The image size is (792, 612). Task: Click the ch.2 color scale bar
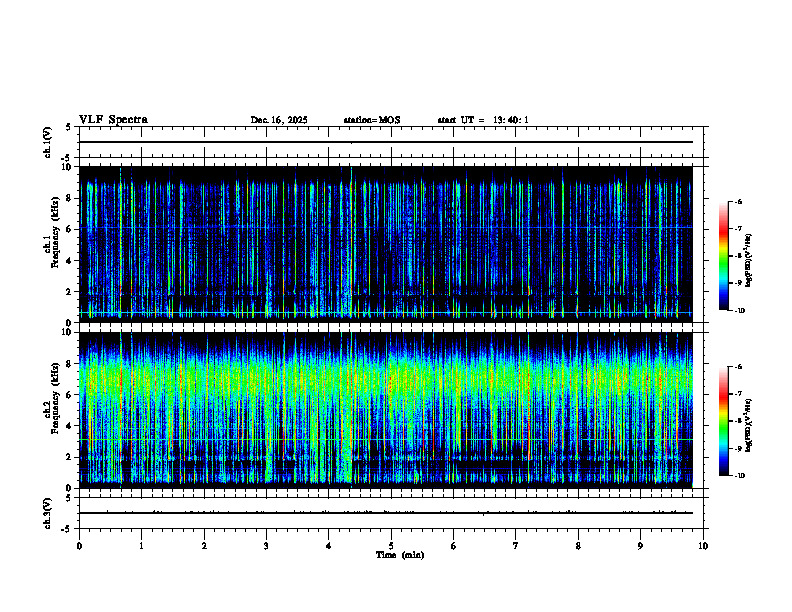(723, 421)
